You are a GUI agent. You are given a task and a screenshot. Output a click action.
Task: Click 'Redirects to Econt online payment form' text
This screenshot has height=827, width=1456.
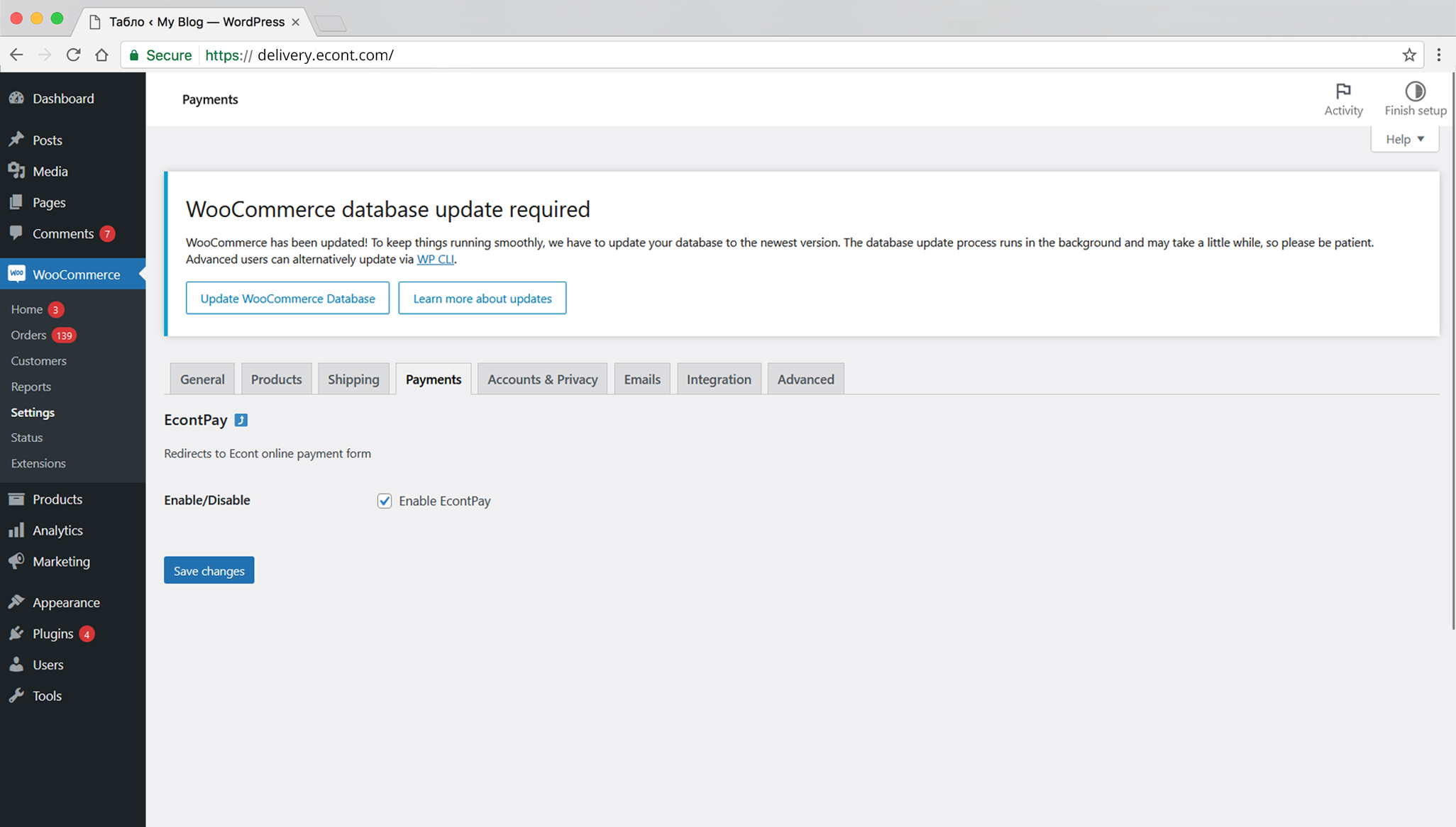[x=268, y=453]
